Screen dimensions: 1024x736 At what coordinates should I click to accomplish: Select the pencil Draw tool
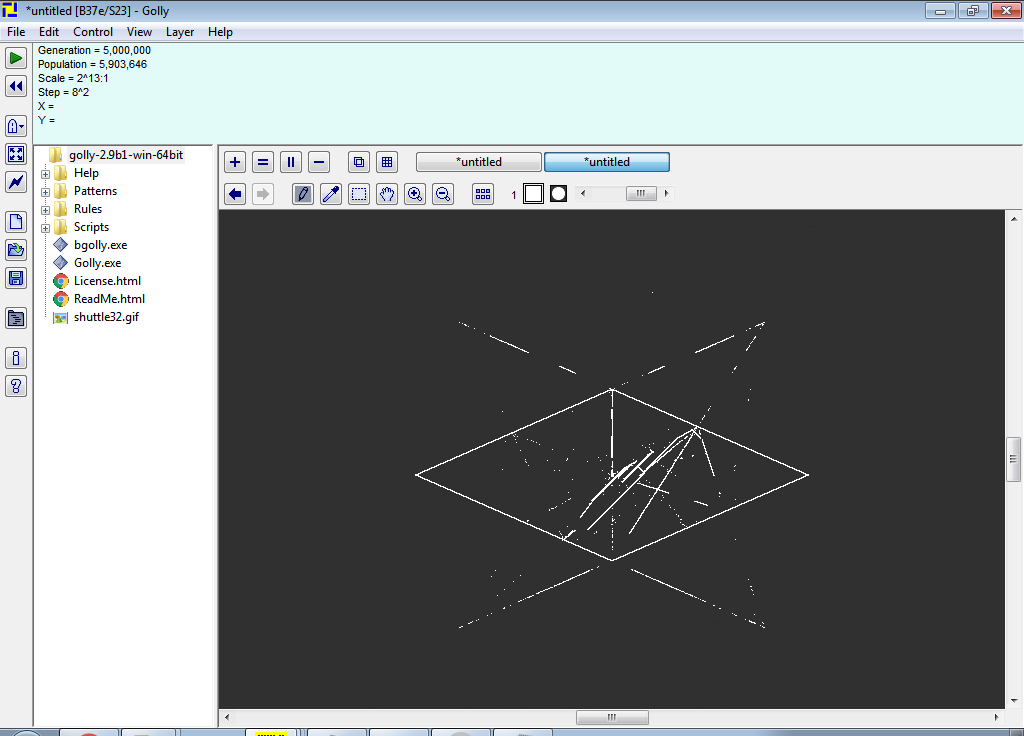[x=303, y=194]
